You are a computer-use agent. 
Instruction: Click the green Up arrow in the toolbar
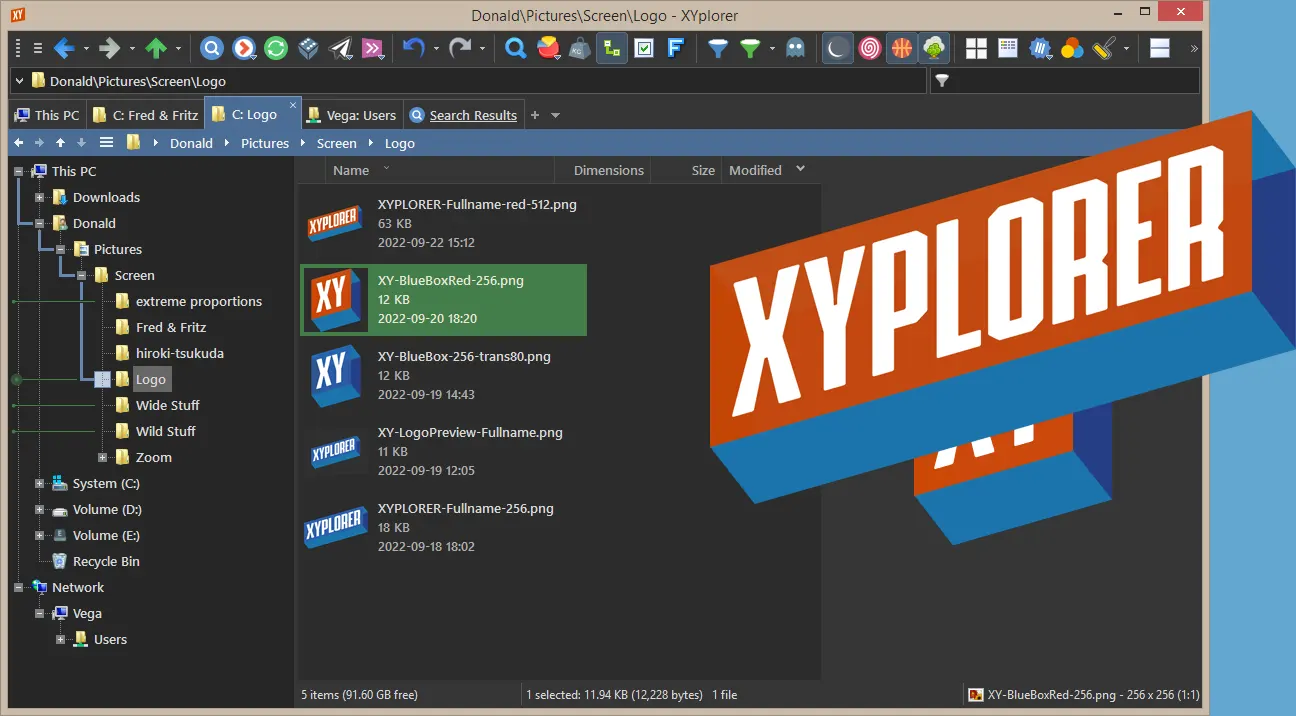pyautogui.click(x=156, y=48)
